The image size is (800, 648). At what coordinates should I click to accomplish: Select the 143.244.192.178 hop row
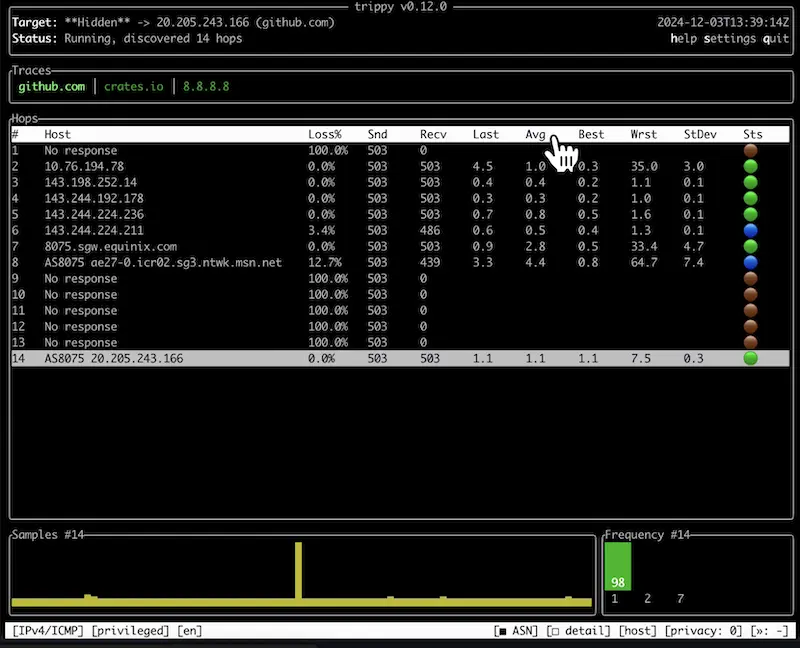[400, 198]
